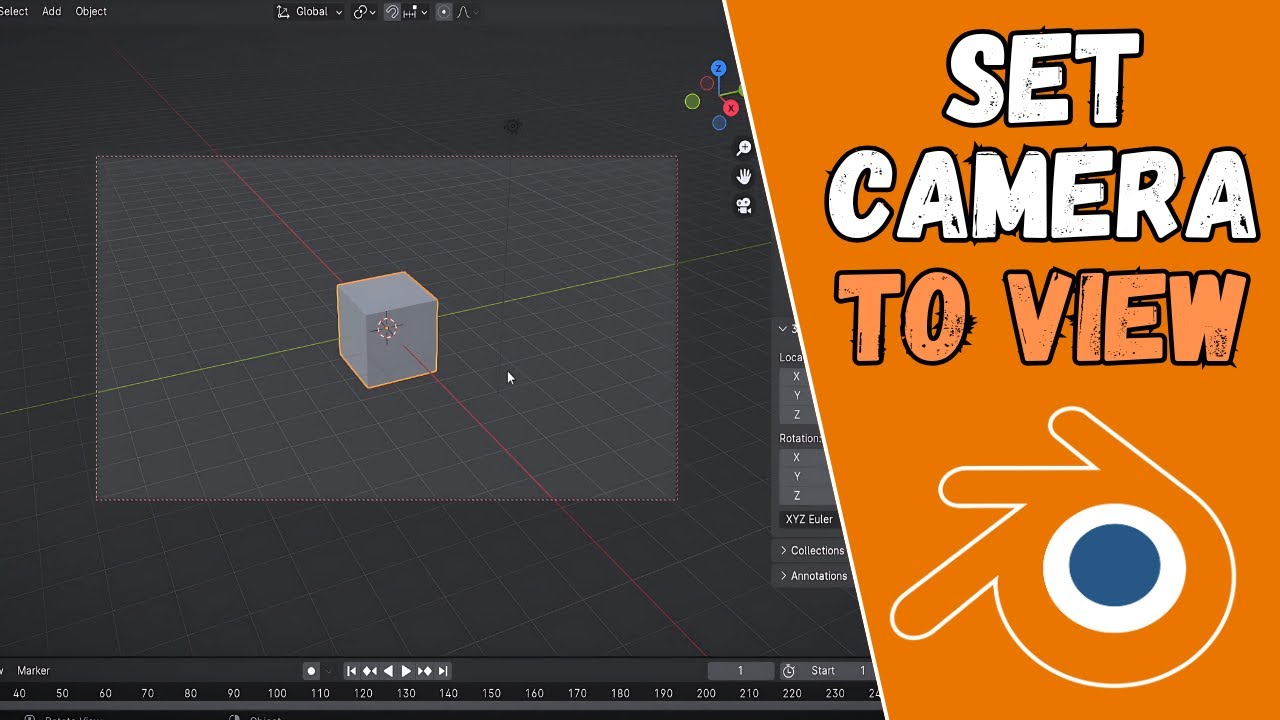Open auto keyframing options dropdown
The image size is (1280, 720).
pos(328,671)
